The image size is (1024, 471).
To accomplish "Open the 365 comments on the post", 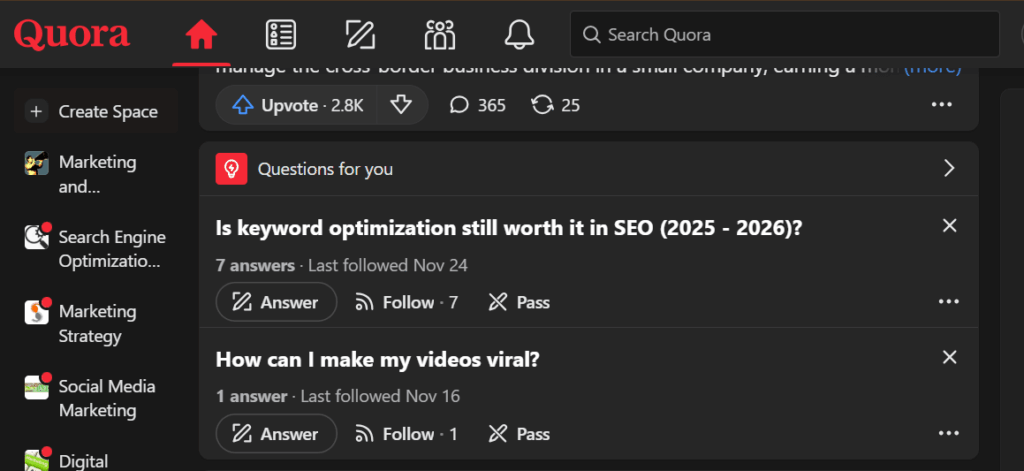I will click(x=478, y=105).
